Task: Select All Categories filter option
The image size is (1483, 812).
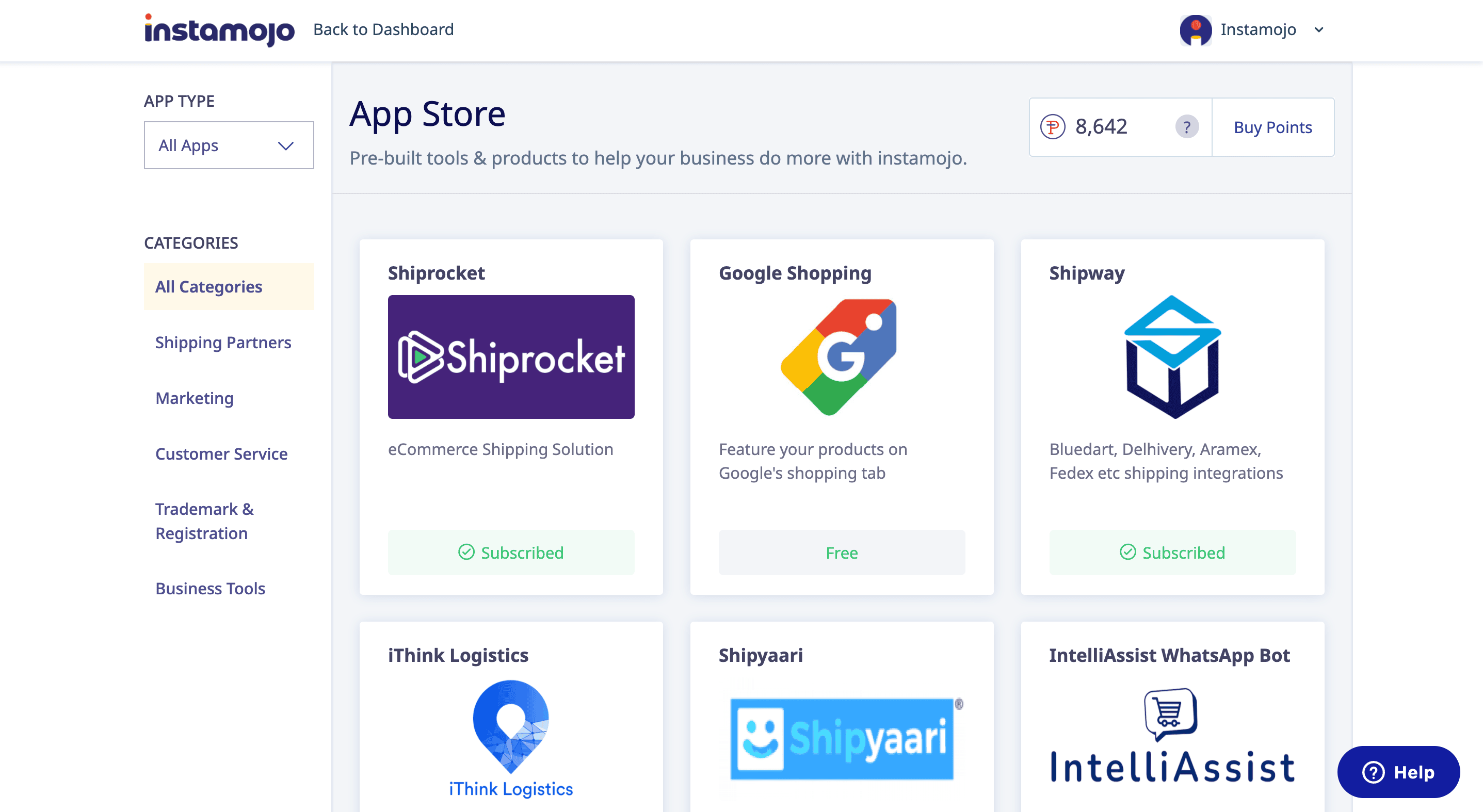Action: pyautogui.click(x=209, y=287)
